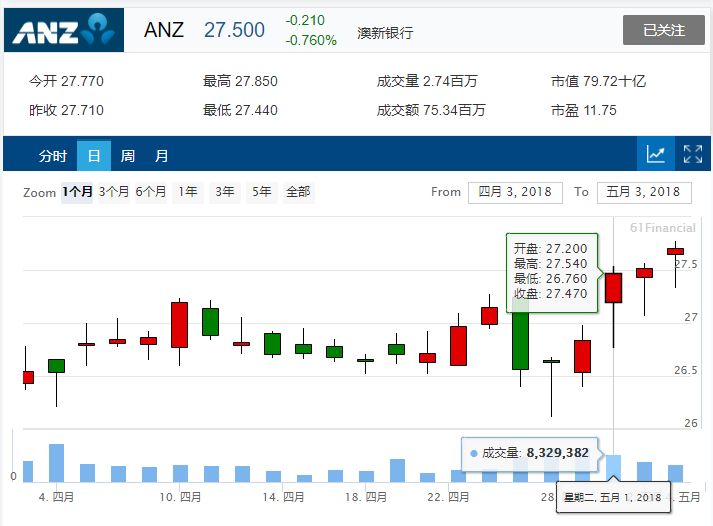Click the tallest volume bar near 4. 四月
Viewport: 713px width, 526px height.
56,463
